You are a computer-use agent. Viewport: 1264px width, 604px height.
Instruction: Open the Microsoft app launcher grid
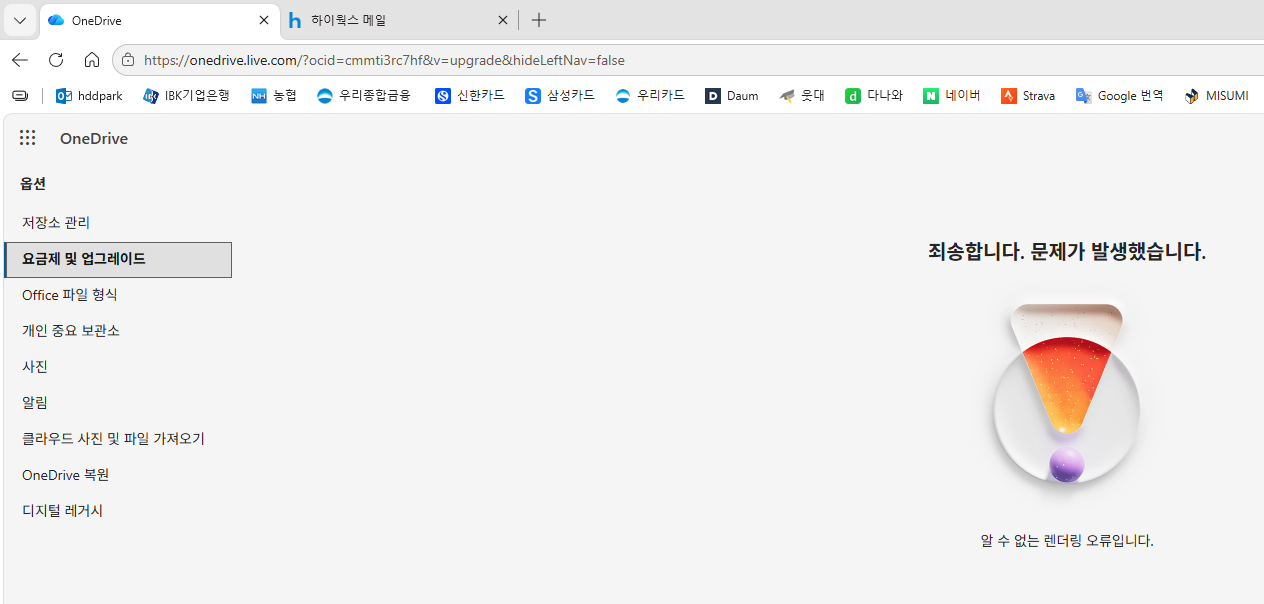pos(28,138)
